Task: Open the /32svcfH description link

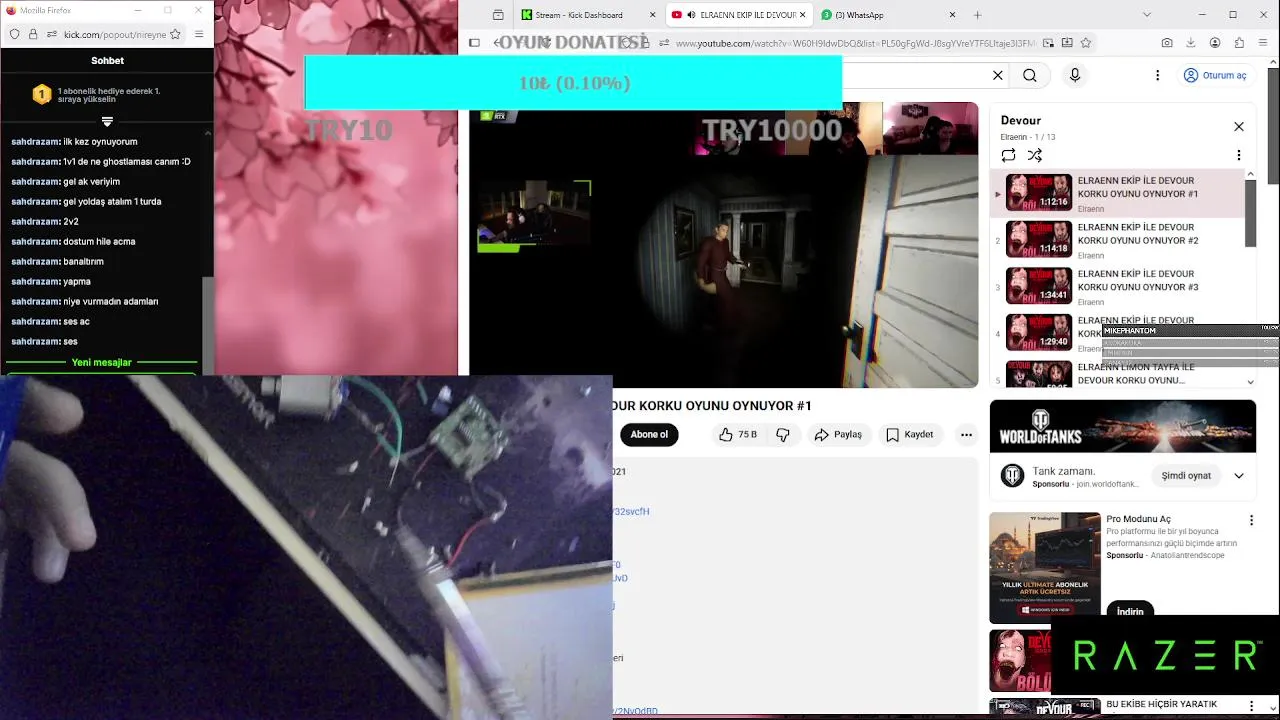Action: 632,511
